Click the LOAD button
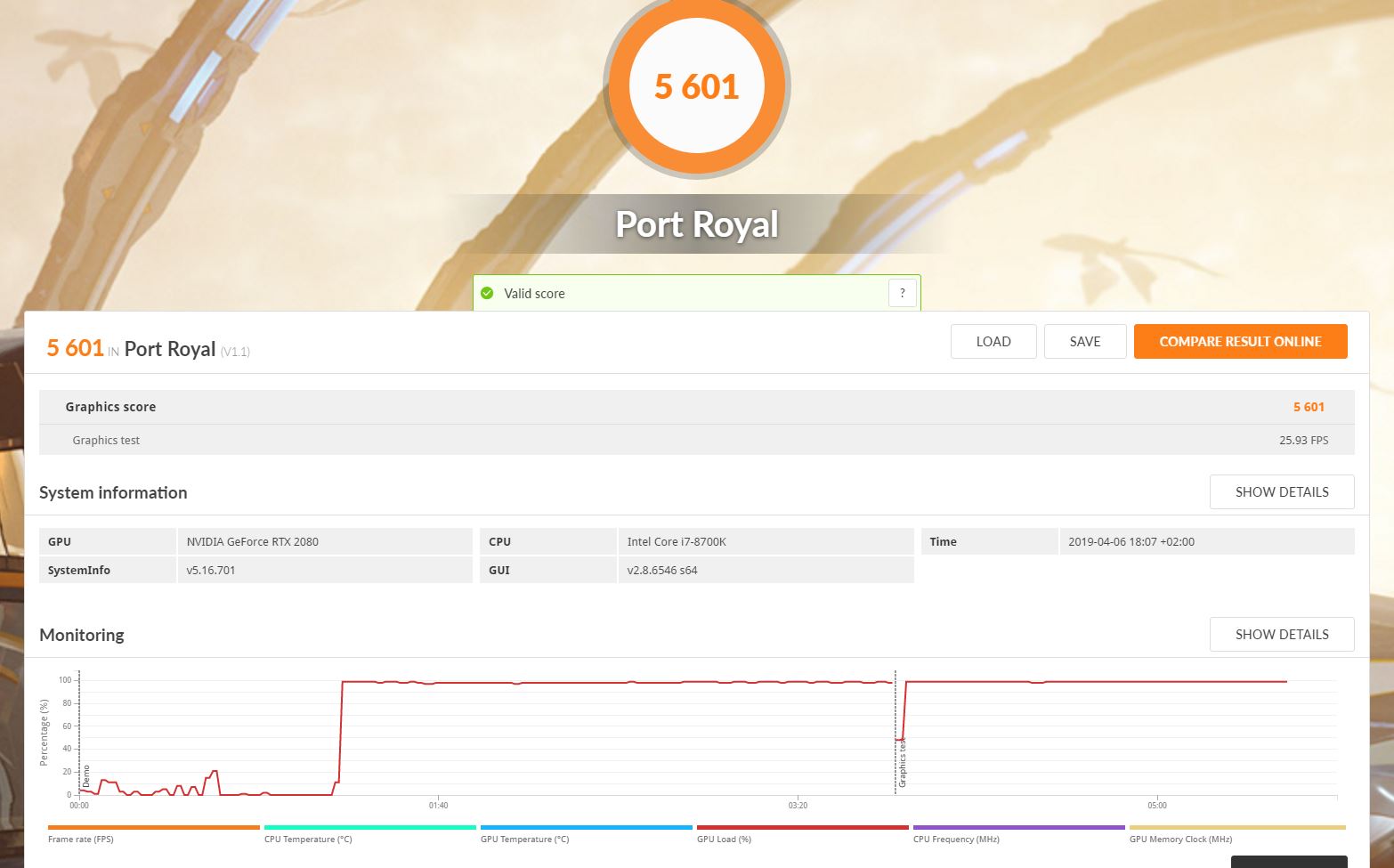 pyautogui.click(x=993, y=342)
